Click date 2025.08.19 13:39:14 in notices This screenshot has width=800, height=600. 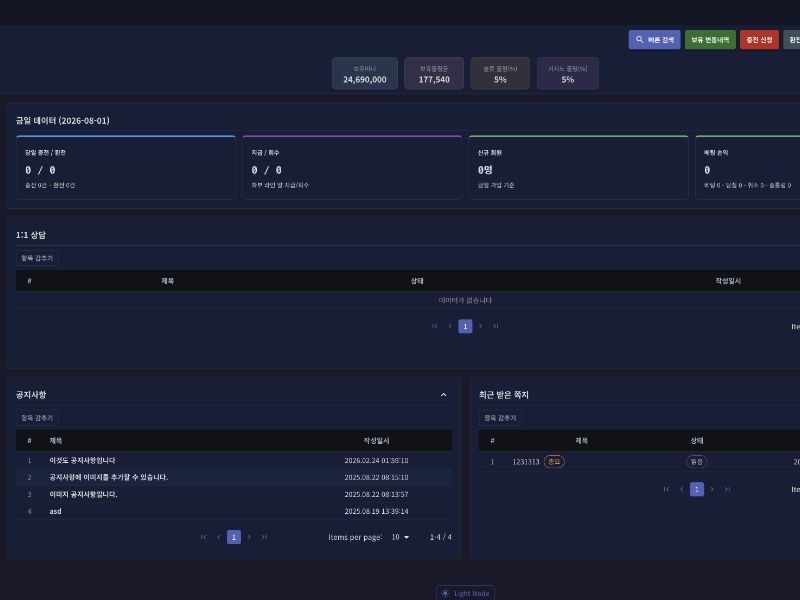point(376,511)
